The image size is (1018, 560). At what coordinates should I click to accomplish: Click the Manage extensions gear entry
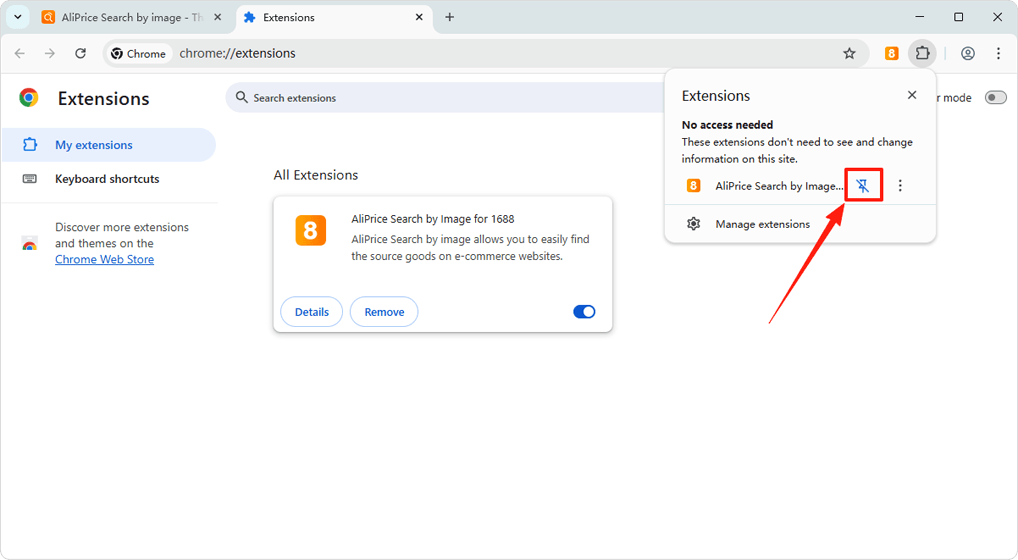coord(762,224)
